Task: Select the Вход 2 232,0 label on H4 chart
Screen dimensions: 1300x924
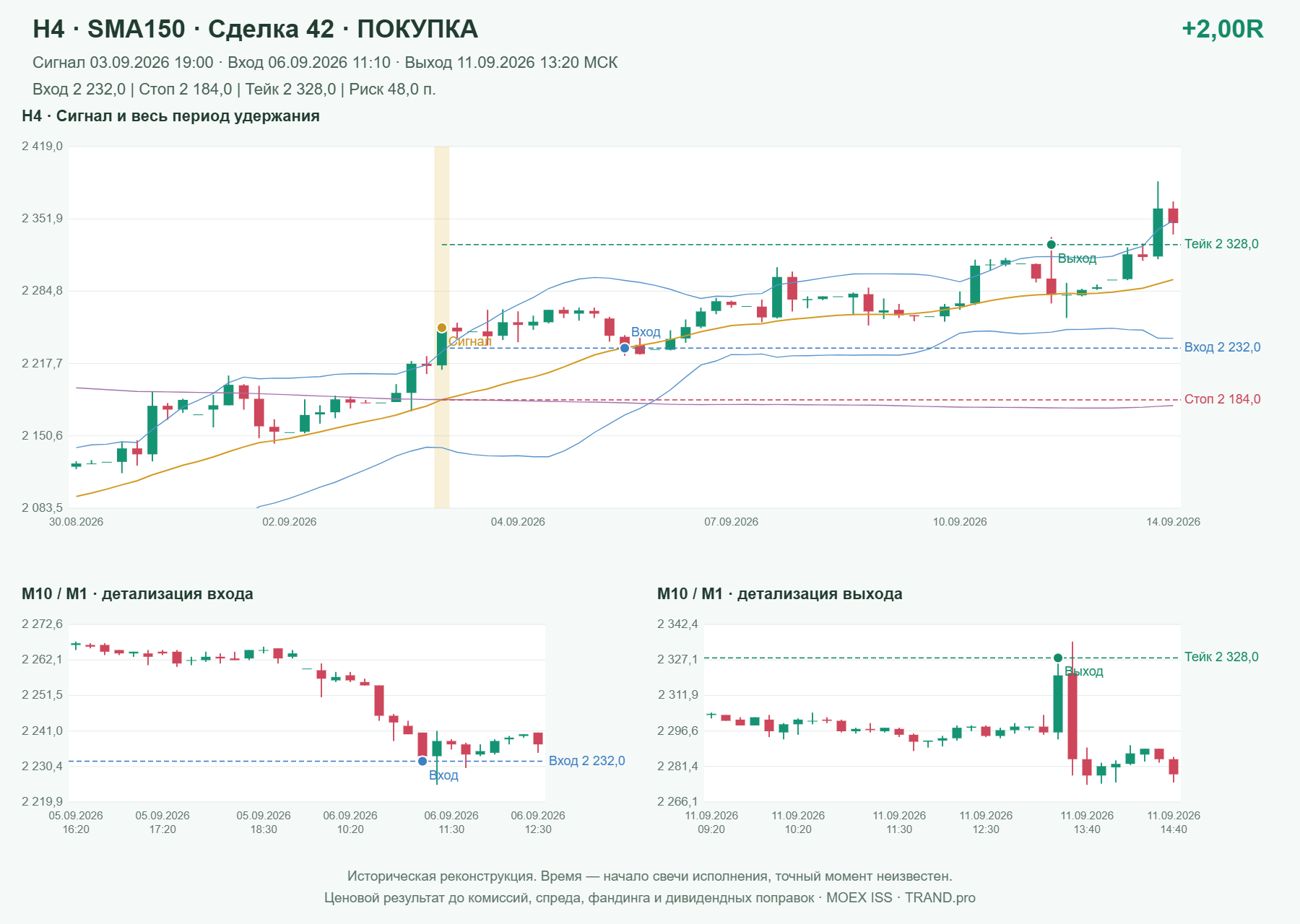Action: point(1222,347)
